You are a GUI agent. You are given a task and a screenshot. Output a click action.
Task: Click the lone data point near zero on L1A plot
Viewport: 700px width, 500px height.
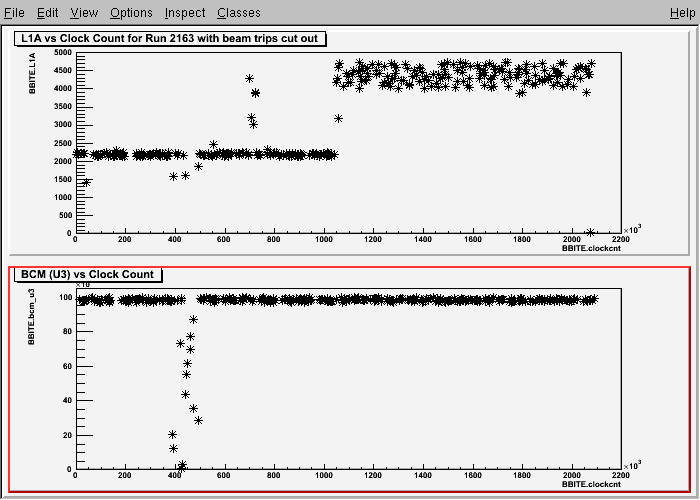click(x=590, y=233)
